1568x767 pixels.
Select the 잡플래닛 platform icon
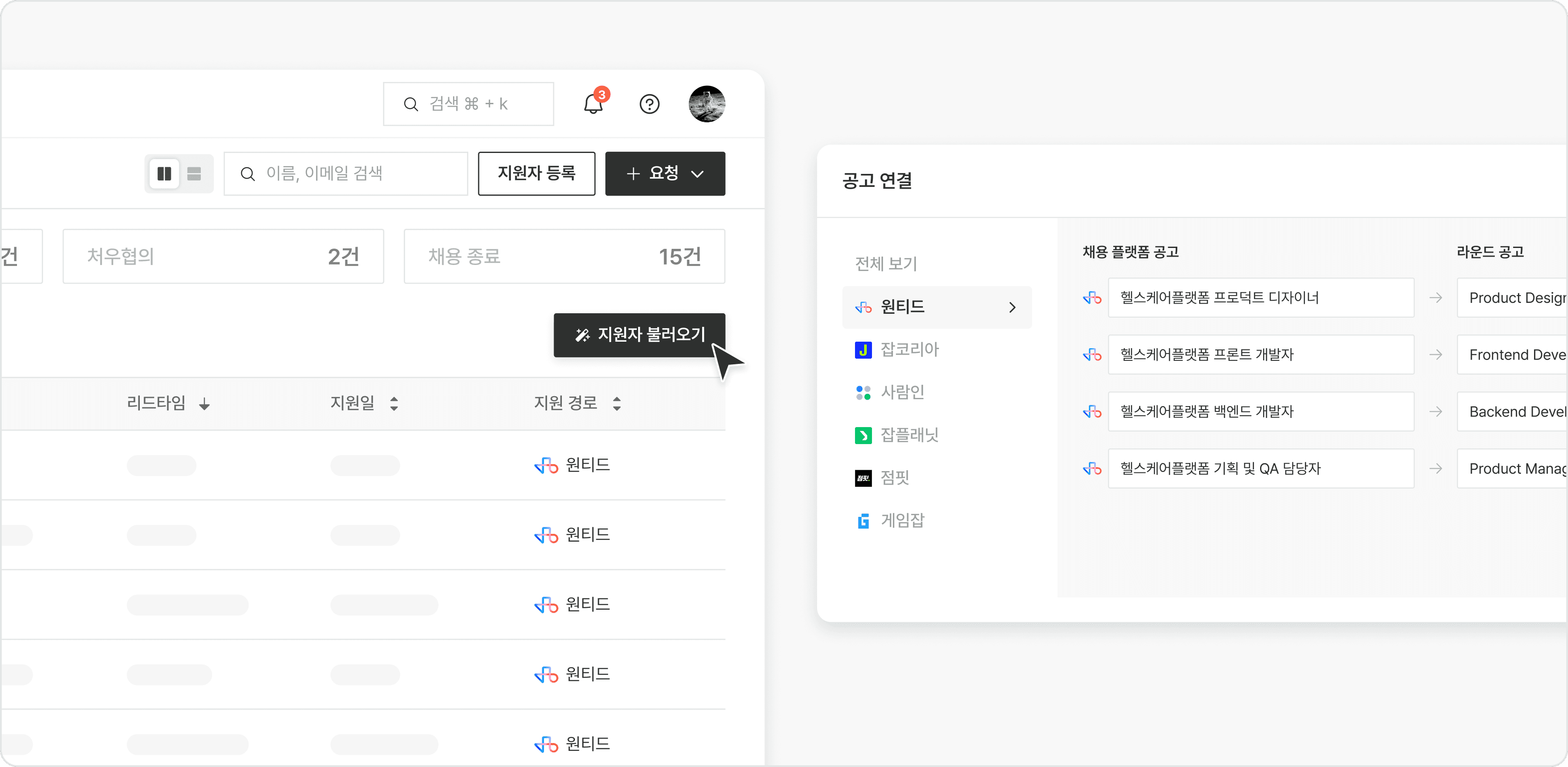coord(863,435)
